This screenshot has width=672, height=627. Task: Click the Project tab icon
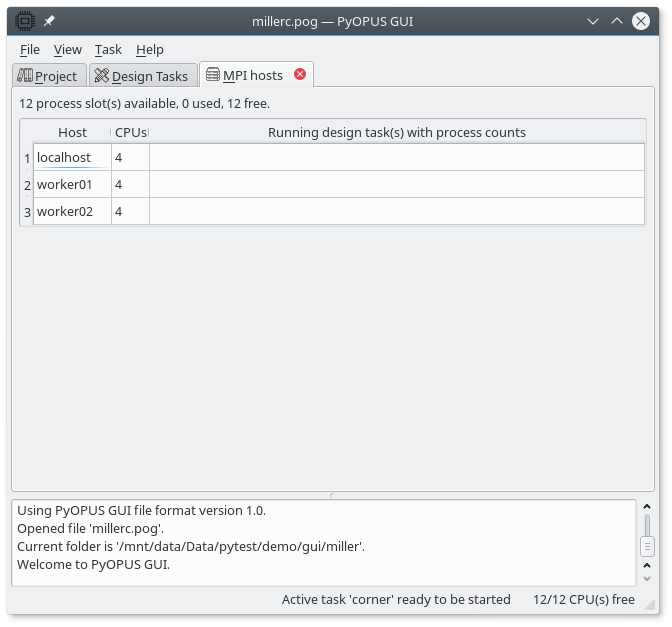tap(25, 76)
